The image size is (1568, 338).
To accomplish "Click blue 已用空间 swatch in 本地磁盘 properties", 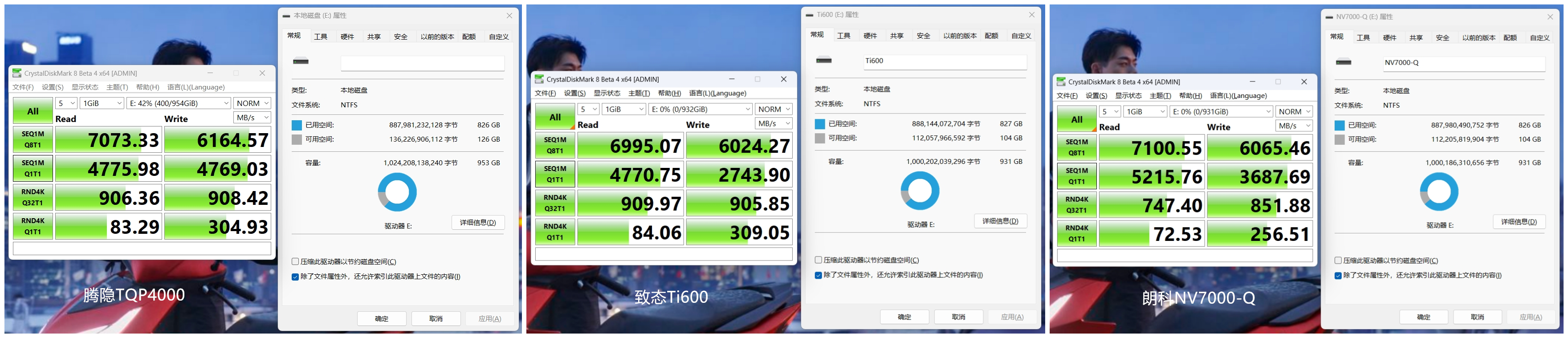I will [297, 126].
